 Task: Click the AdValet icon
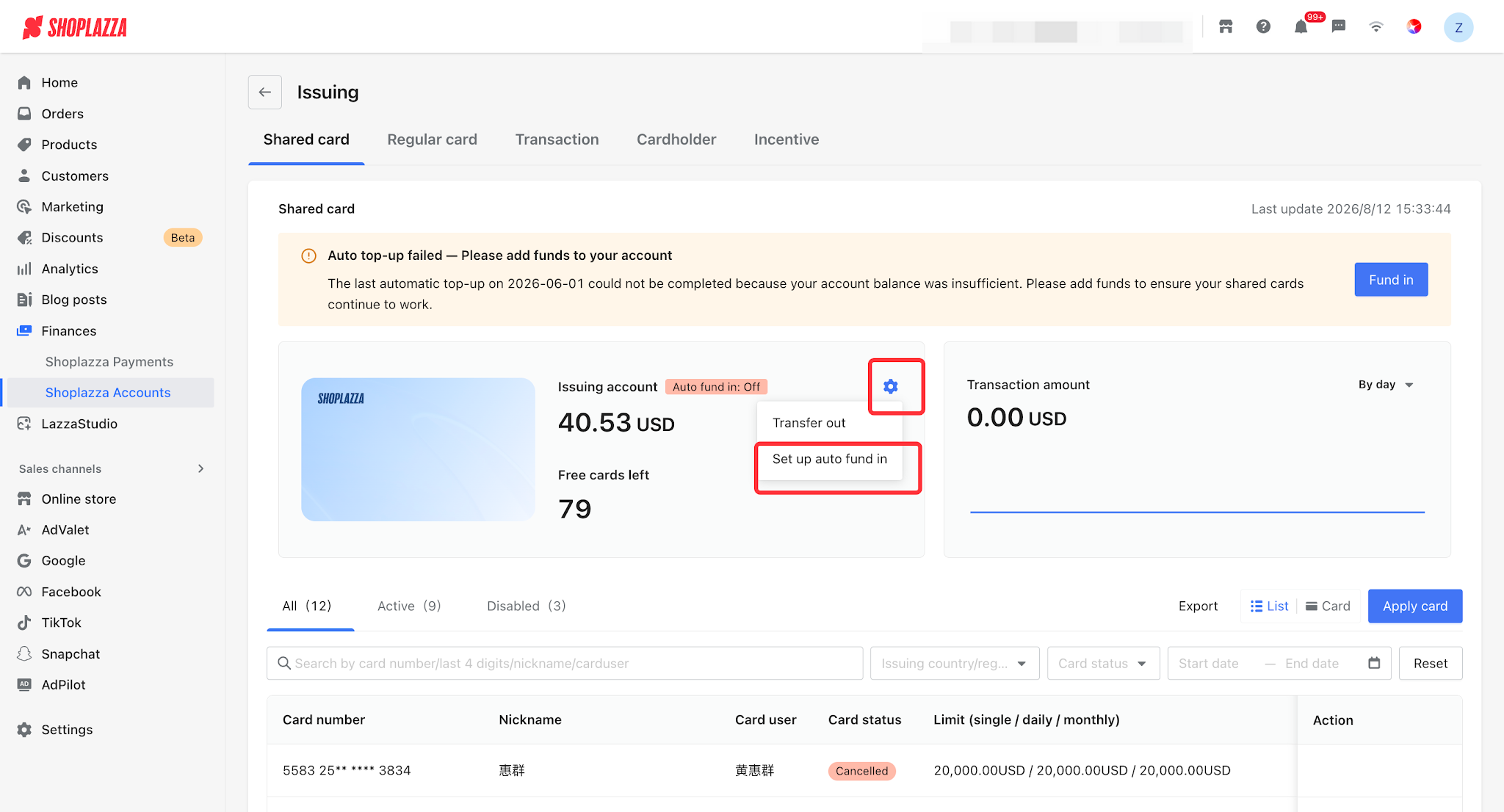pos(24,530)
